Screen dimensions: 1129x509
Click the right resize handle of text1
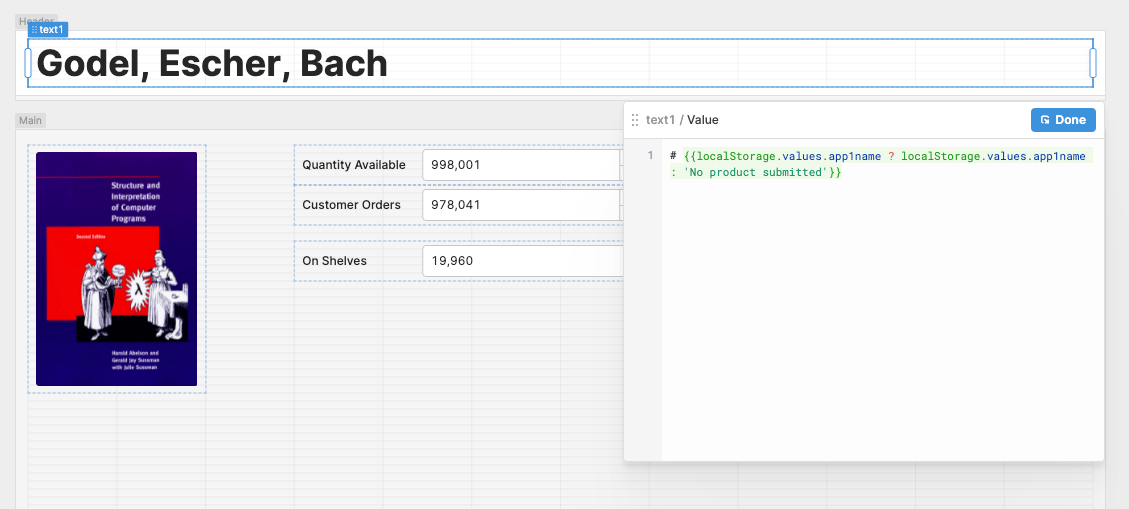[x=1092, y=63]
